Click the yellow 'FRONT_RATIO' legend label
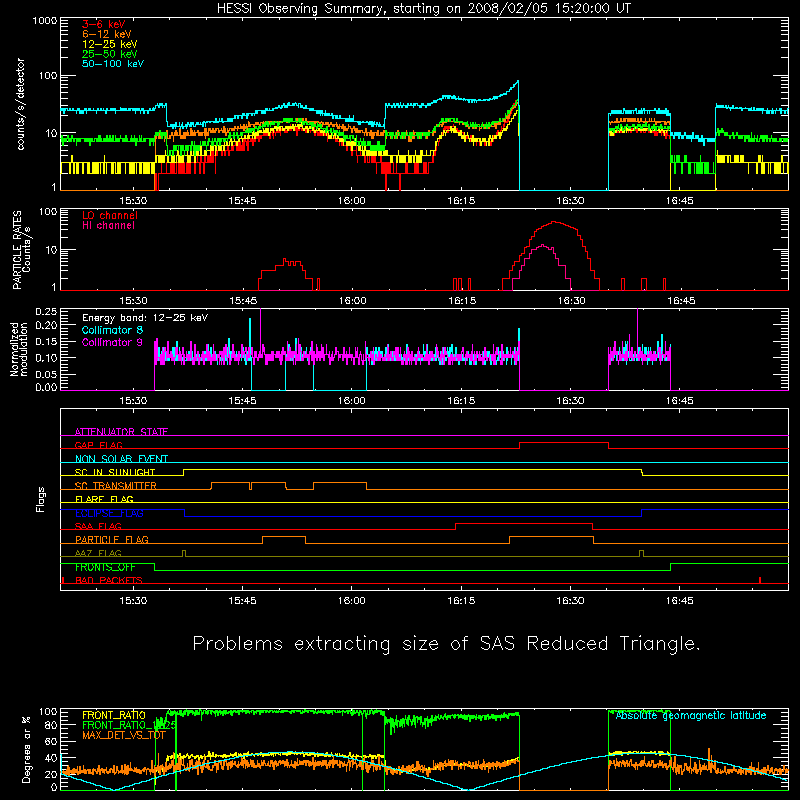 point(114,715)
